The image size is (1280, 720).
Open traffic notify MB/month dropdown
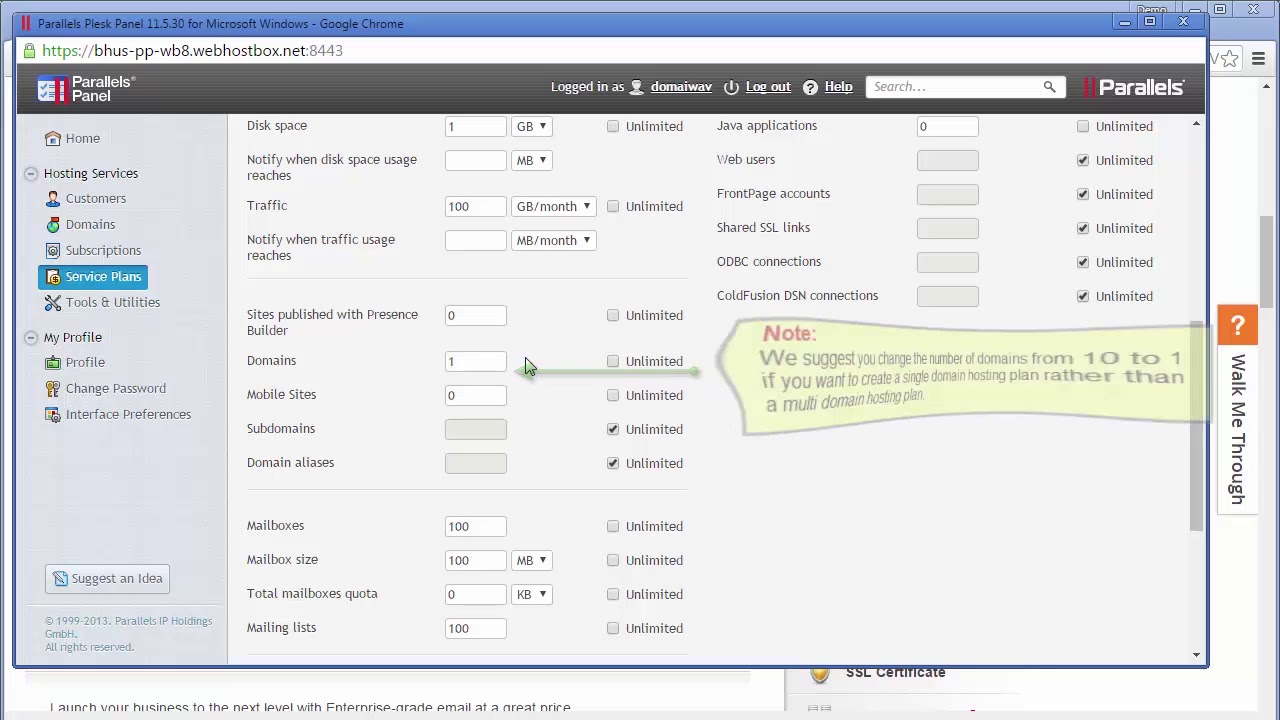pos(553,240)
